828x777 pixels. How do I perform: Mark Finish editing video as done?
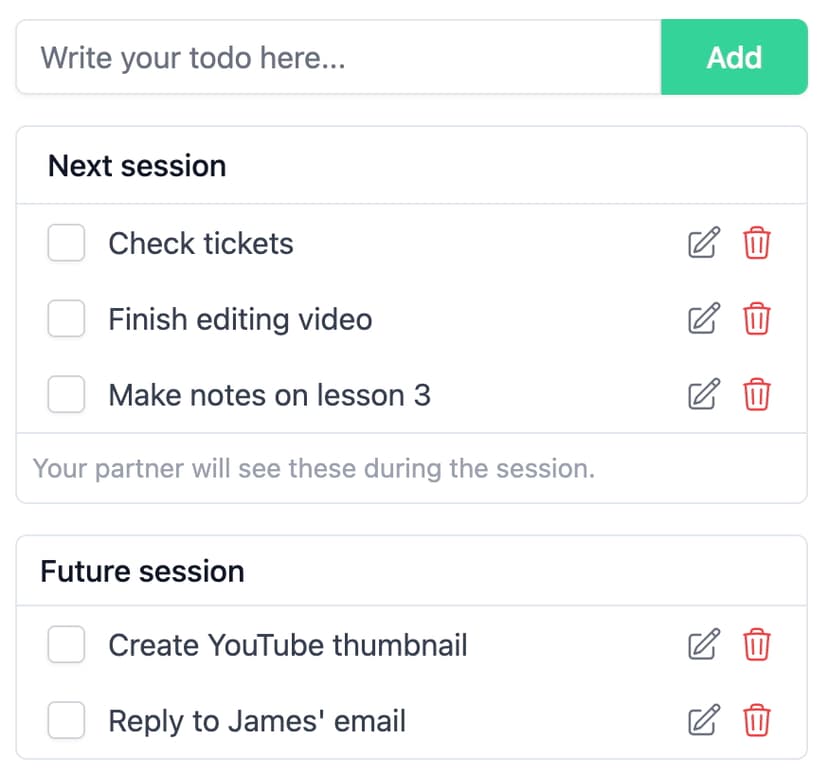point(66,319)
